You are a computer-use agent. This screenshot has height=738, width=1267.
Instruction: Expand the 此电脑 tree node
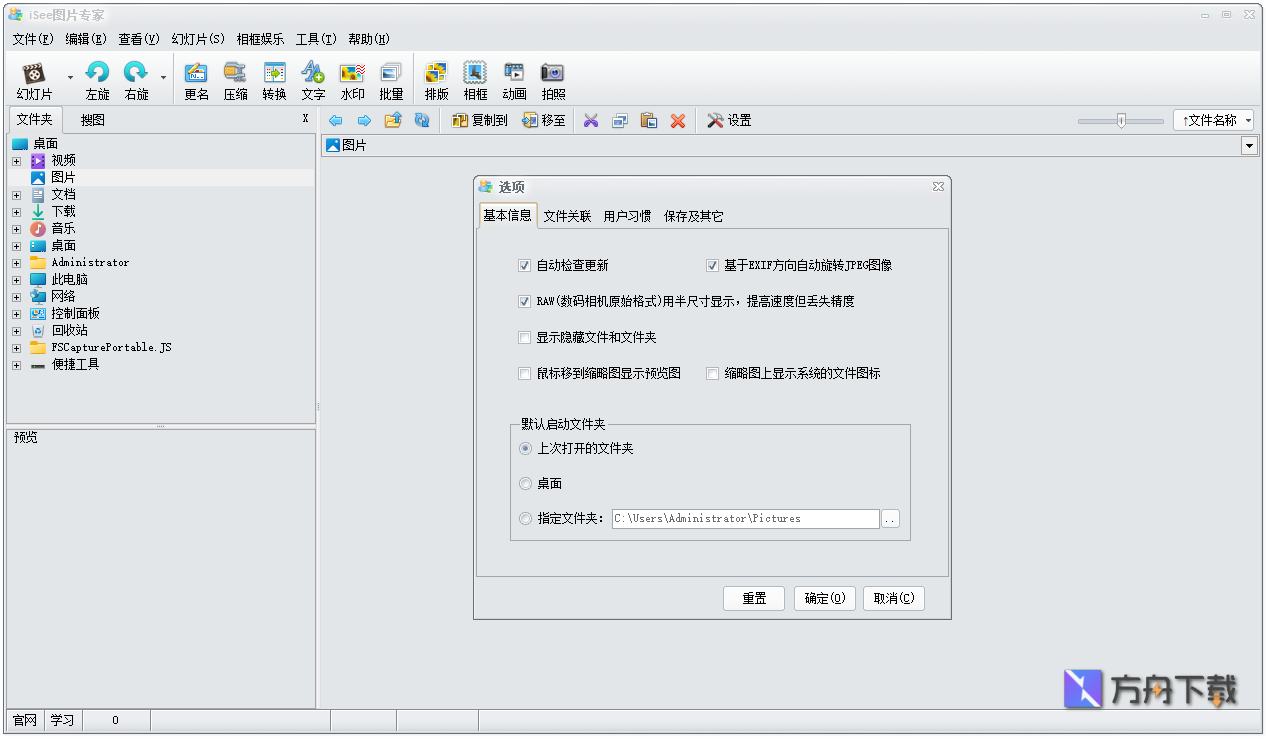click(16, 280)
